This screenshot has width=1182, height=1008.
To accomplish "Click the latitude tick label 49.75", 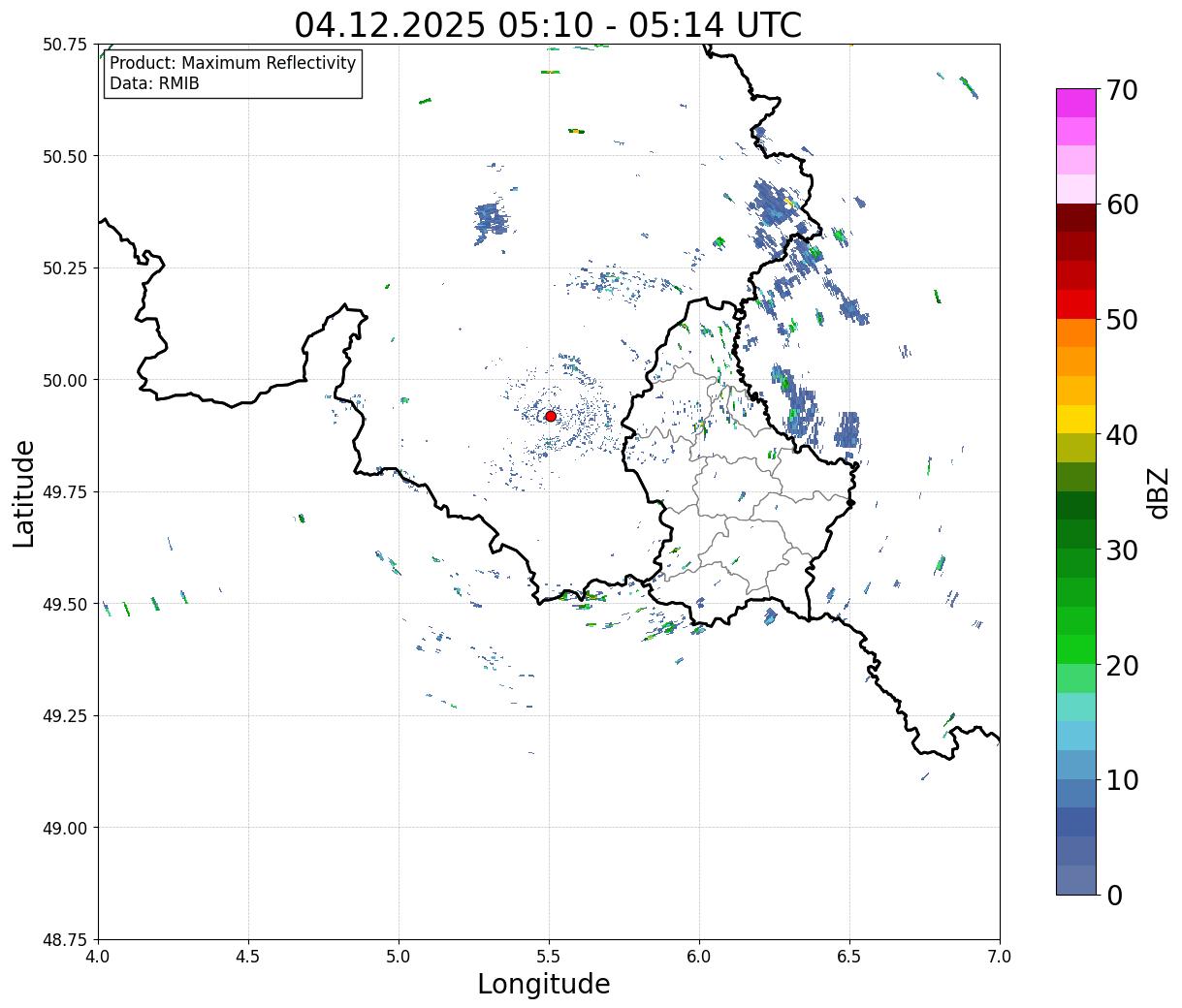I will (x=65, y=492).
